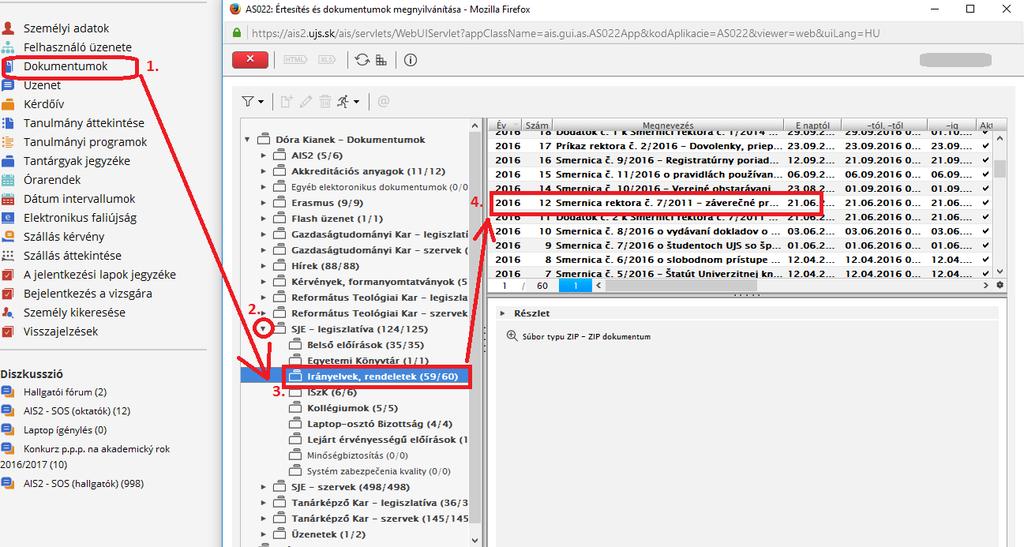Toggle the Akt checkmark for Smernica č. 11/2016
1024x547 pixels.
coord(985,175)
